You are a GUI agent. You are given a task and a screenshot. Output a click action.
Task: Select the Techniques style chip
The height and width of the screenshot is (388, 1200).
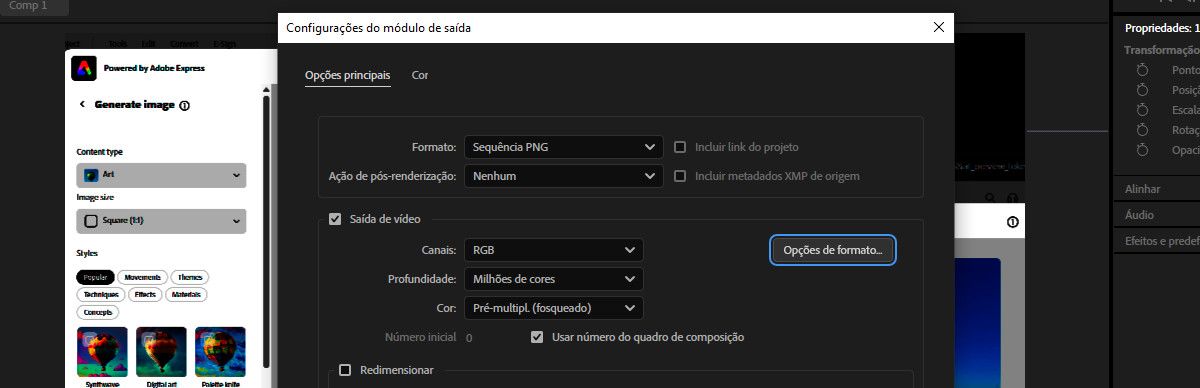pos(101,295)
